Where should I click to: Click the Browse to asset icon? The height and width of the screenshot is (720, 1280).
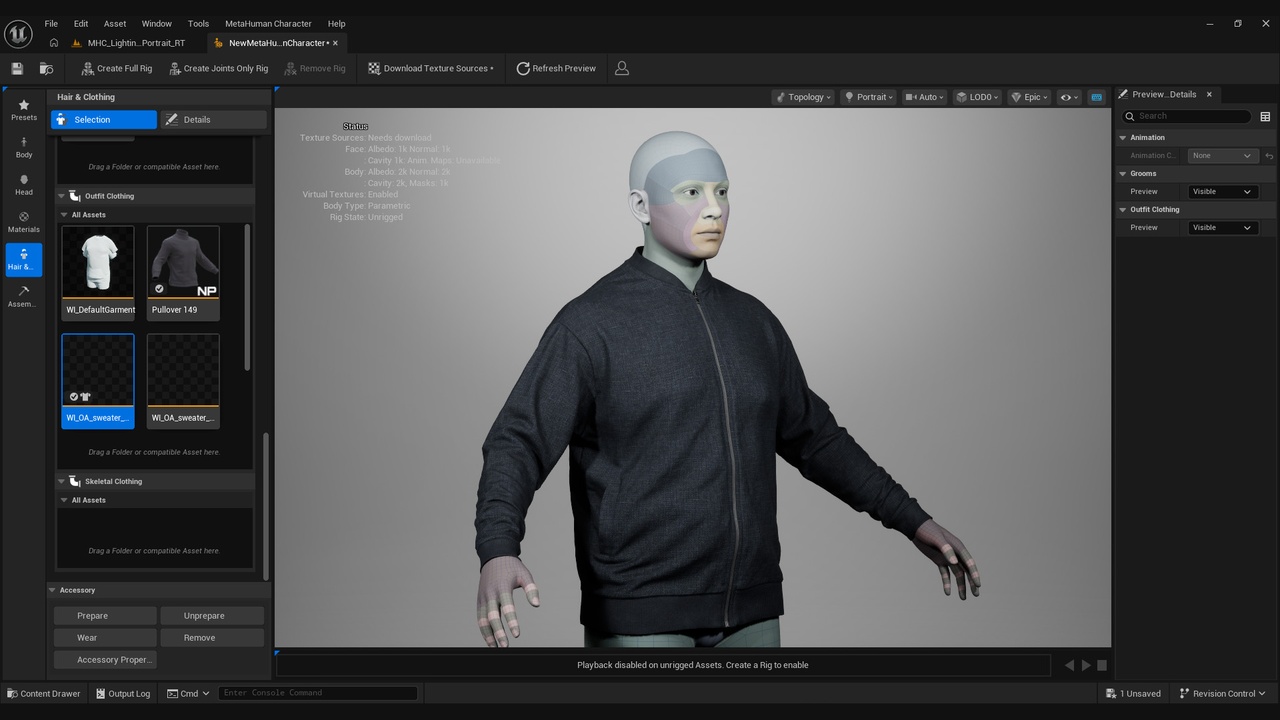pyautogui.click(x=46, y=69)
